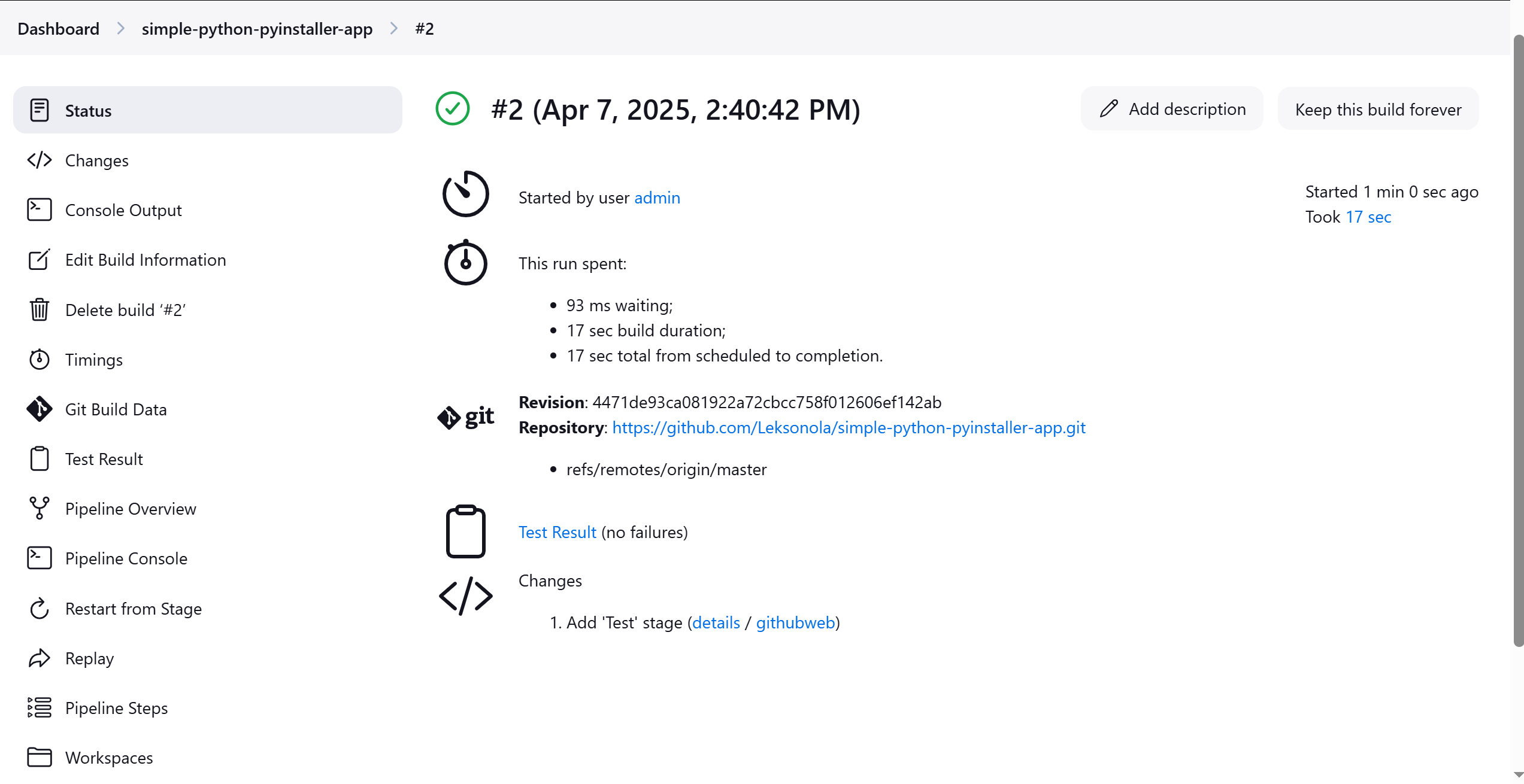Click the git logo next to Revision
The width and height of the screenshot is (1524, 784).
466,417
